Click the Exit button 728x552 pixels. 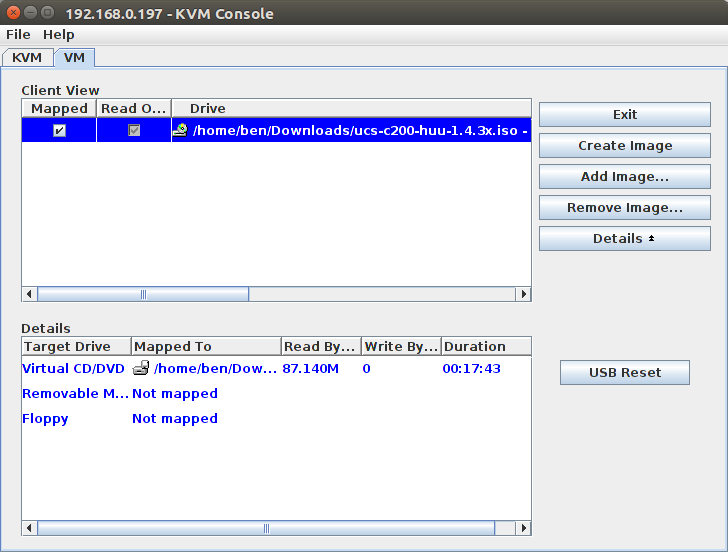[x=624, y=115]
